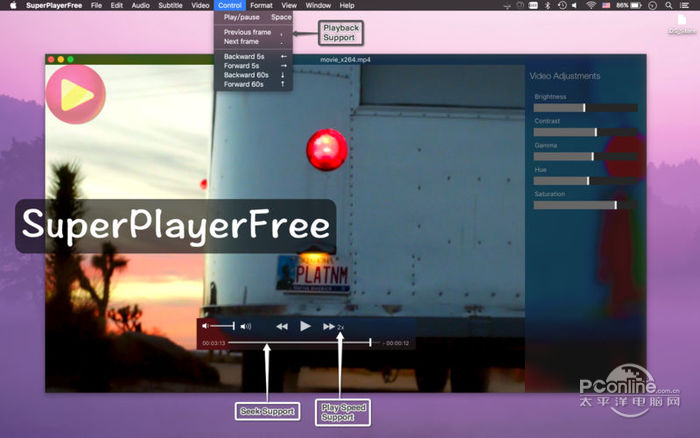Image resolution: width=700 pixels, height=438 pixels.
Task: Open the View menu
Action: [x=289, y=5]
